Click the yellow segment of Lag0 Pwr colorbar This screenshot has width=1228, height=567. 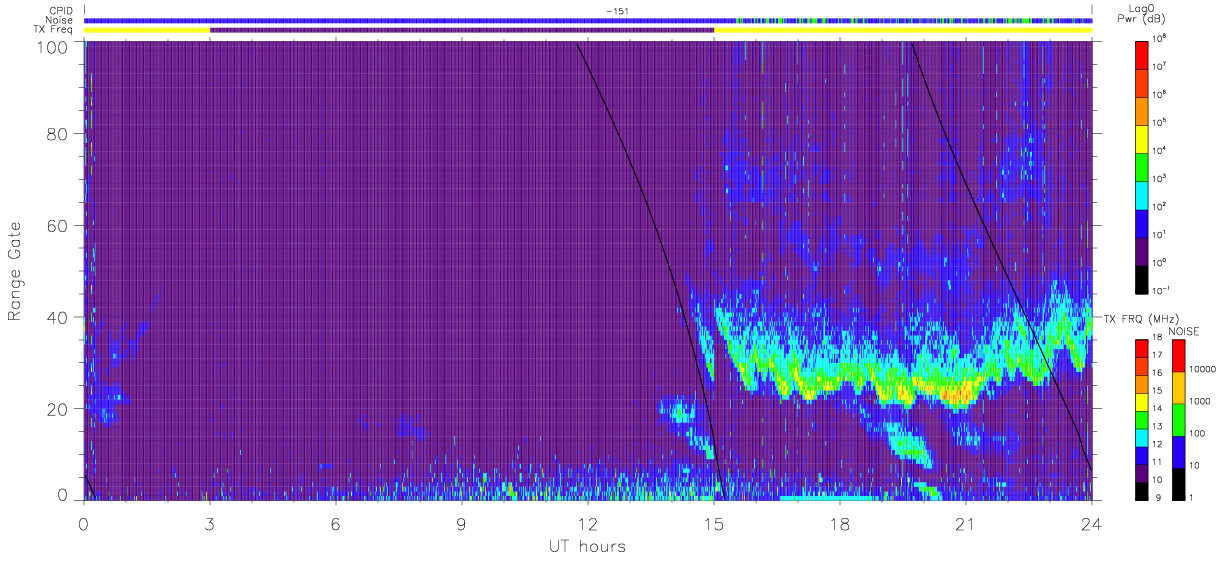click(x=1144, y=138)
